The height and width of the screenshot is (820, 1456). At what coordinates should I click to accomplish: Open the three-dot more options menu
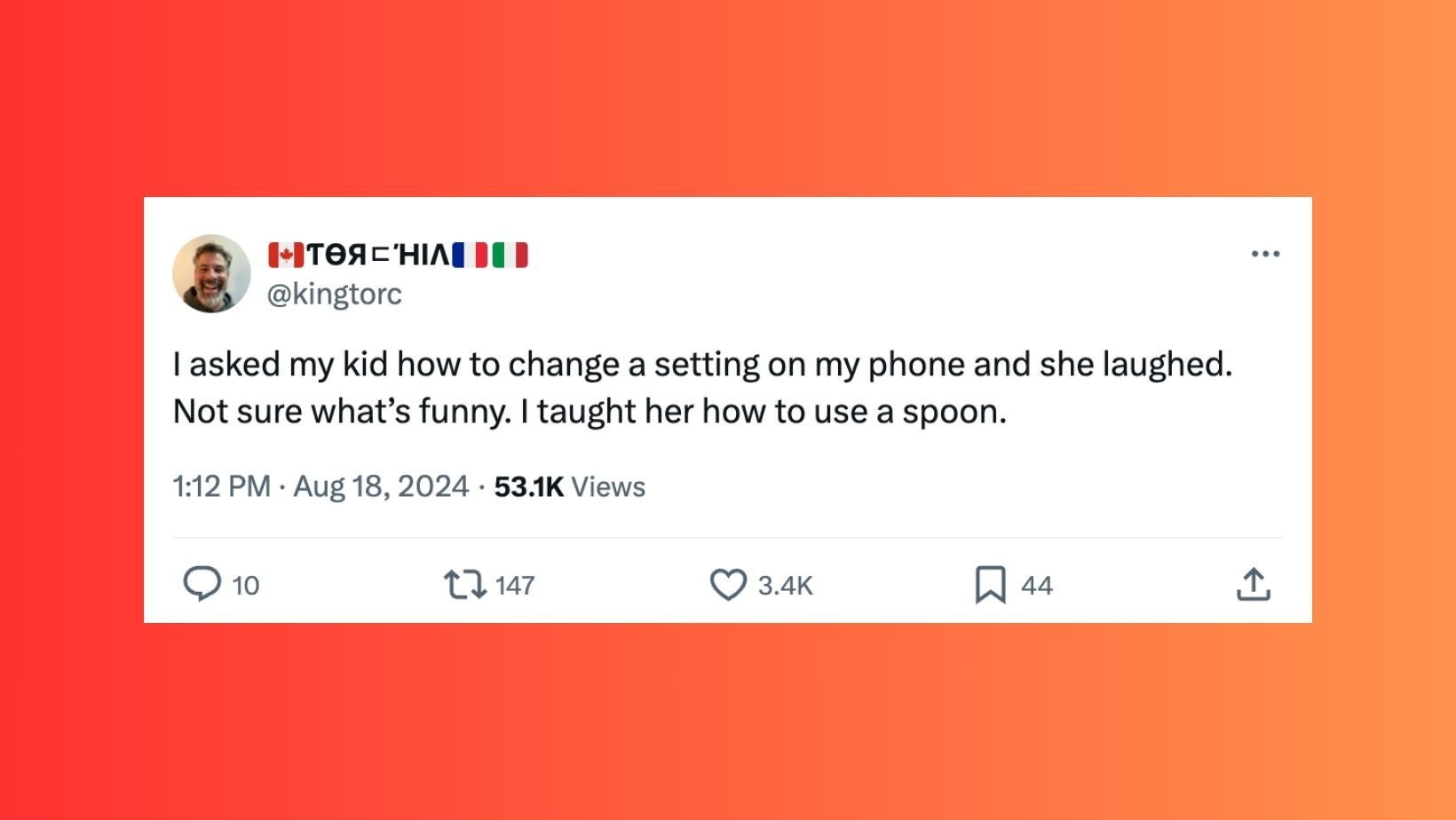coord(1265,254)
